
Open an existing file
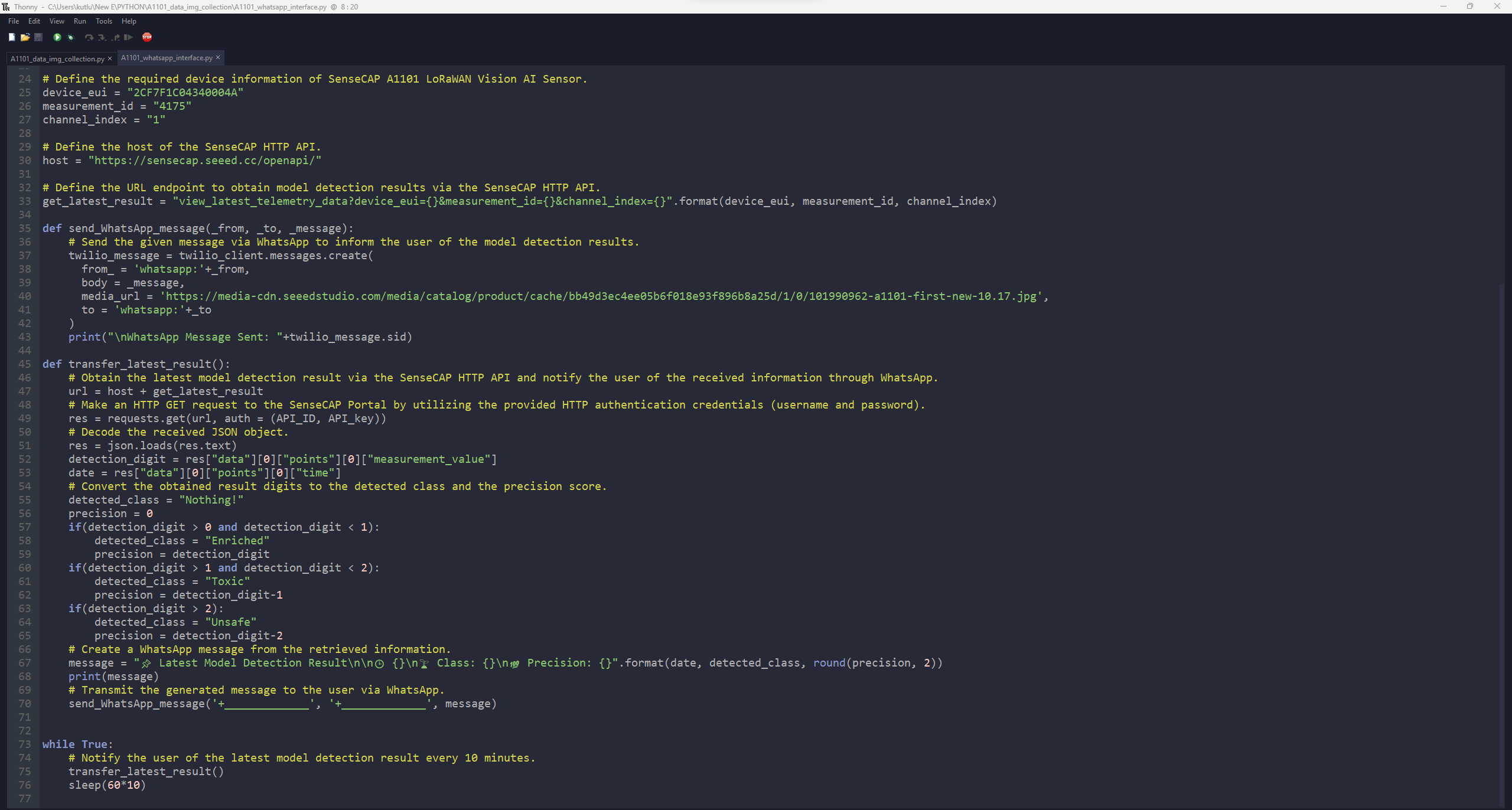tap(25, 37)
